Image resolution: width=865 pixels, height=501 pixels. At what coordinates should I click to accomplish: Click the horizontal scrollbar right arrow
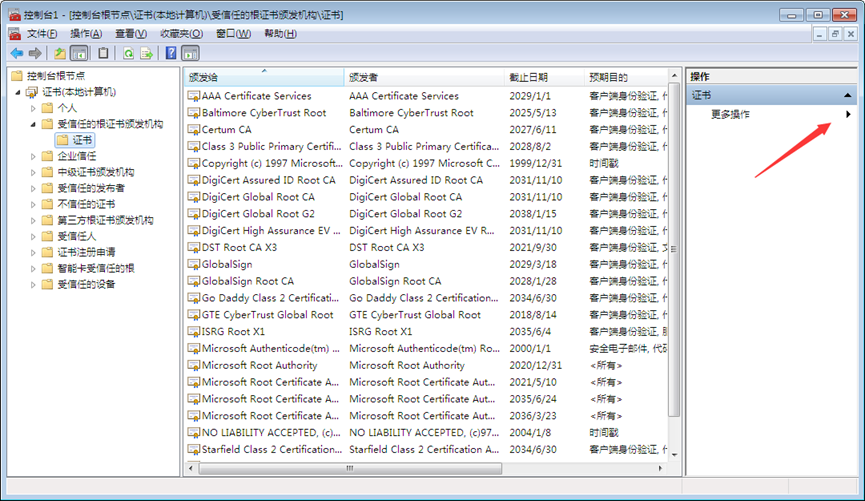click(x=660, y=468)
